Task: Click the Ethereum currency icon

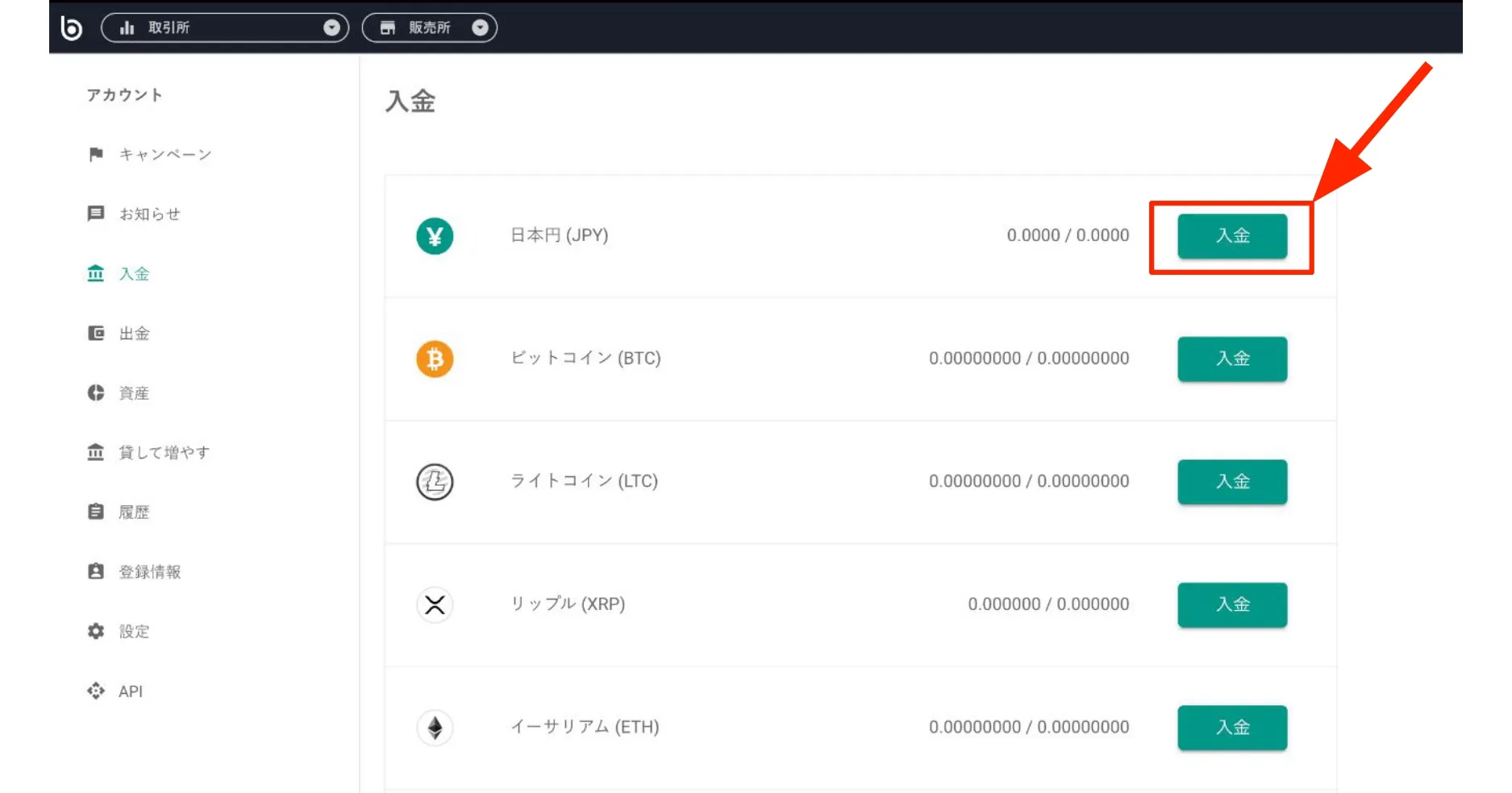Action: (435, 727)
